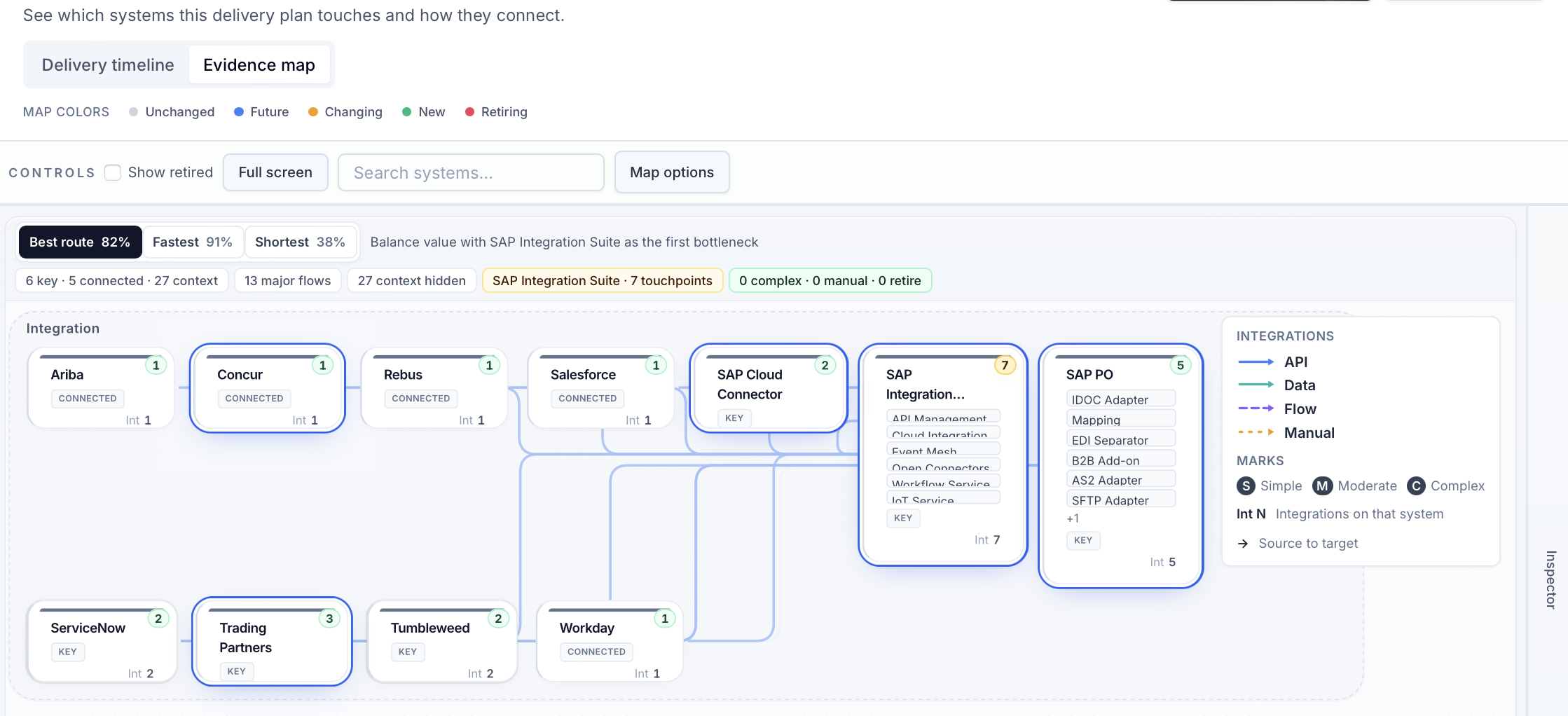This screenshot has width=1568, height=716.
Task: Open the SAP Cloud Connector card
Action: (769, 388)
